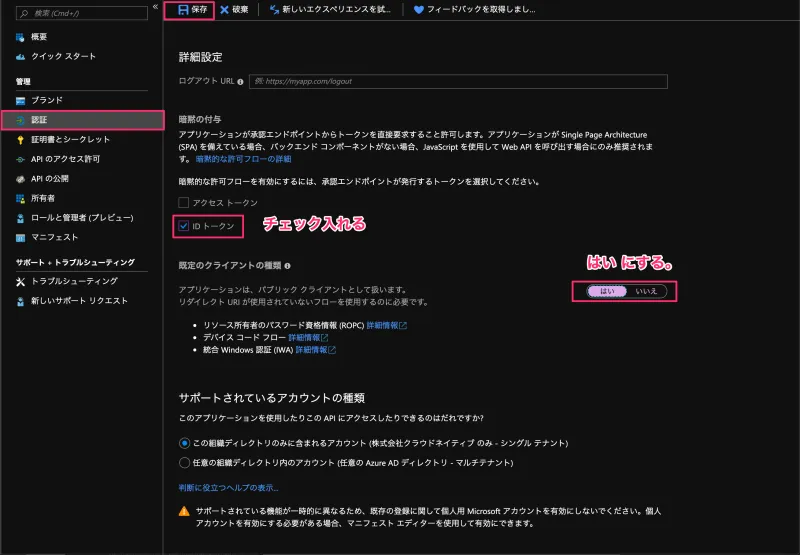Screen dimensions: 800x555
Task: Click the クイック スタート cloud icon
Action: (x=20, y=57)
